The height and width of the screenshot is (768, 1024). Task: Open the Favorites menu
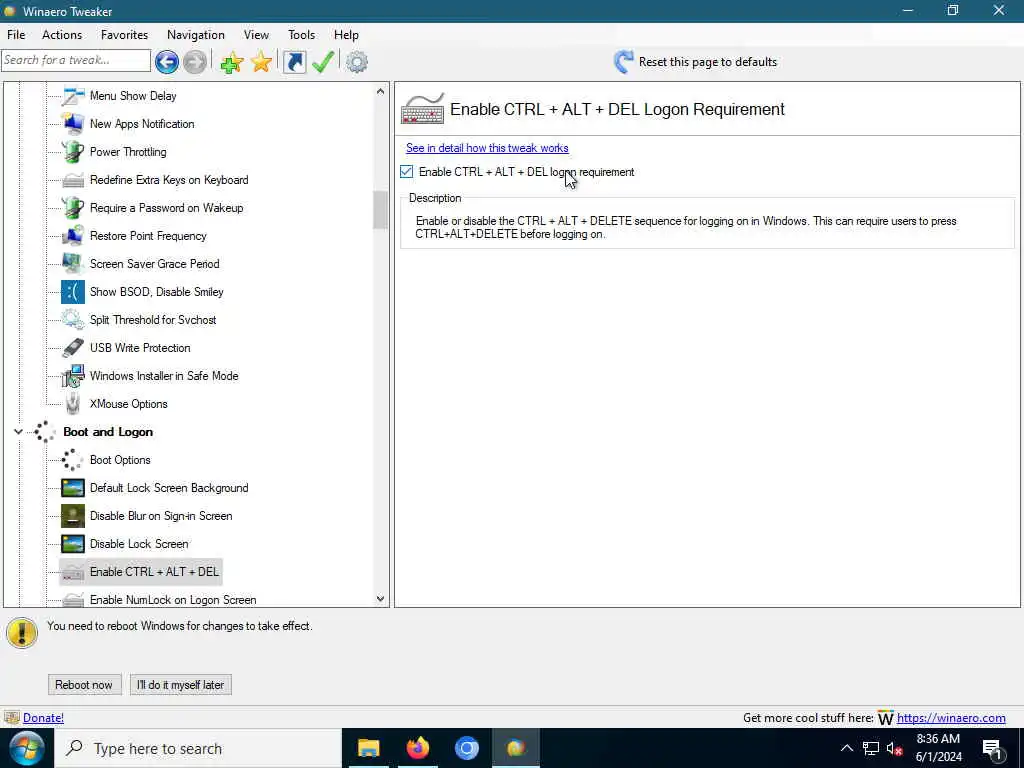124,35
